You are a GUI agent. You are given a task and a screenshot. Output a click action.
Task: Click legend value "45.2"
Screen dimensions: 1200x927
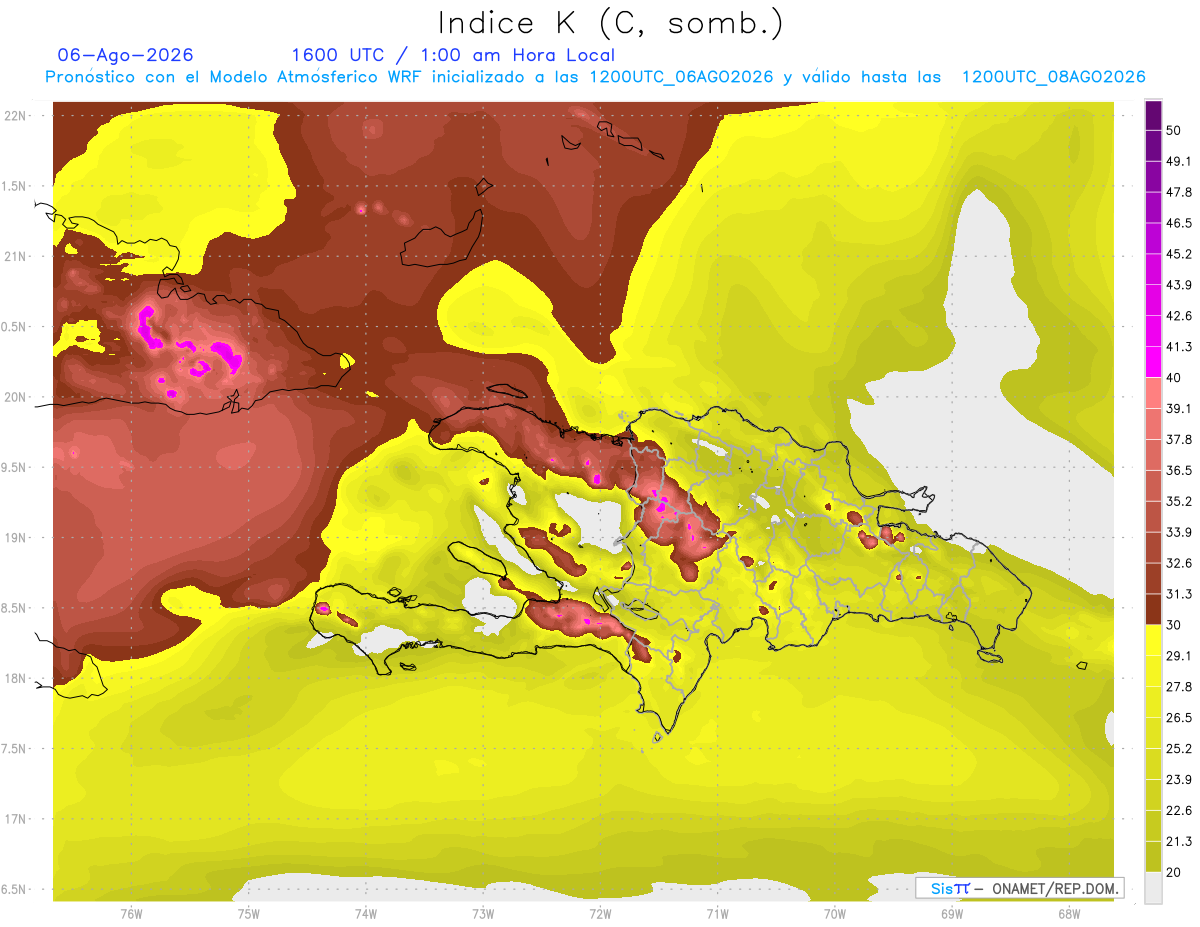[1179, 254]
